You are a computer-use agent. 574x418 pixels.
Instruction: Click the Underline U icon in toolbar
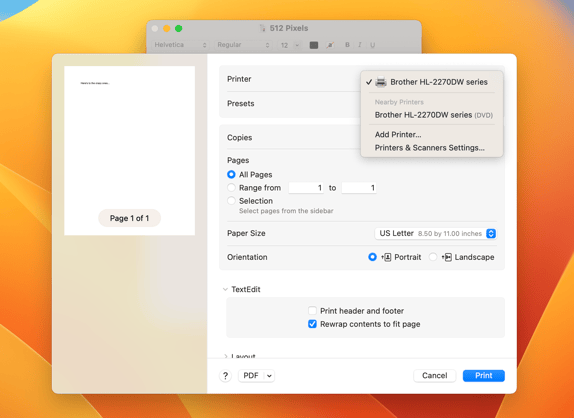[372, 45]
